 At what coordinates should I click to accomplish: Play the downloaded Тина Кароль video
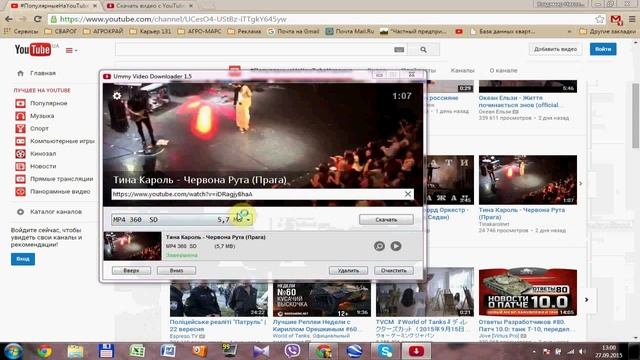[396, 246]
